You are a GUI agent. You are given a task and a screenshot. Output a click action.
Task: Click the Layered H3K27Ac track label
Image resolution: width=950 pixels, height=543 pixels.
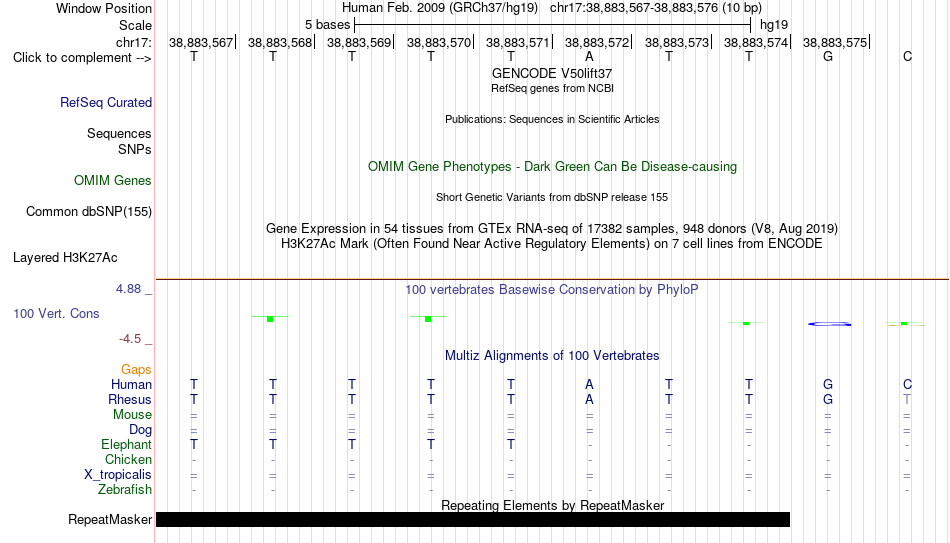[65, 258]
